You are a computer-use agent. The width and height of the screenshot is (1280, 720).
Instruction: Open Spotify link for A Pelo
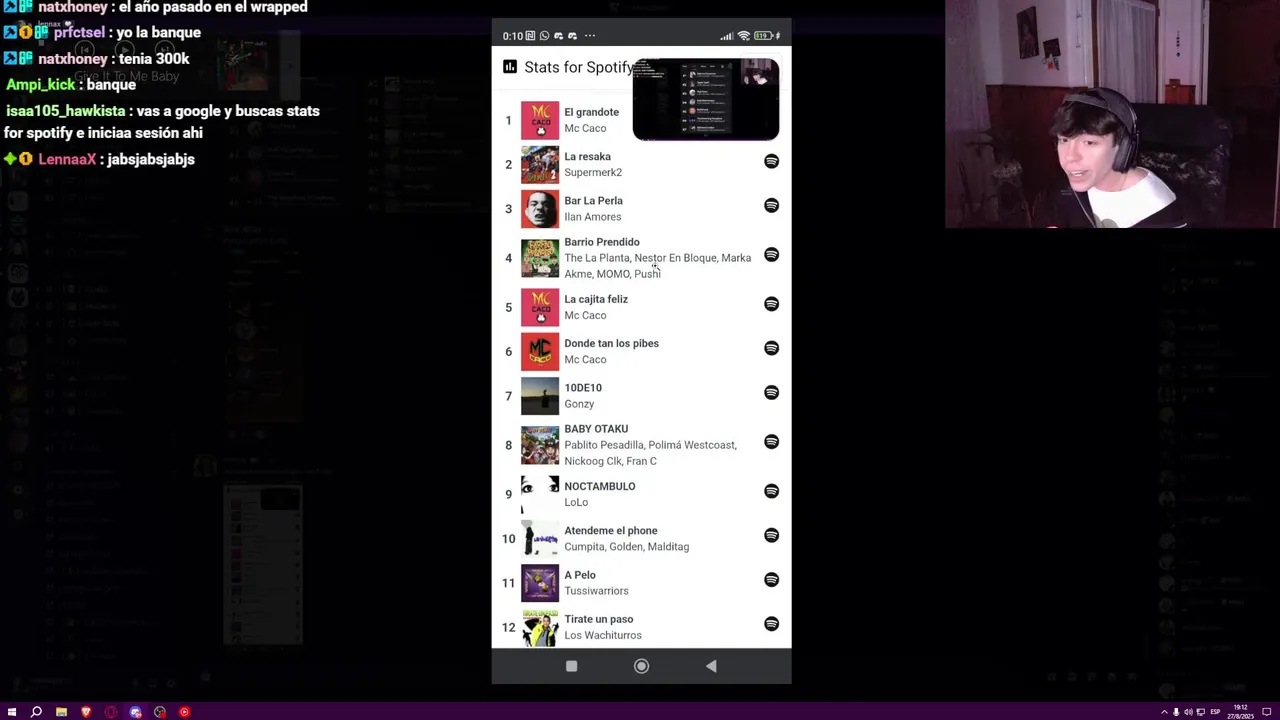771,580
